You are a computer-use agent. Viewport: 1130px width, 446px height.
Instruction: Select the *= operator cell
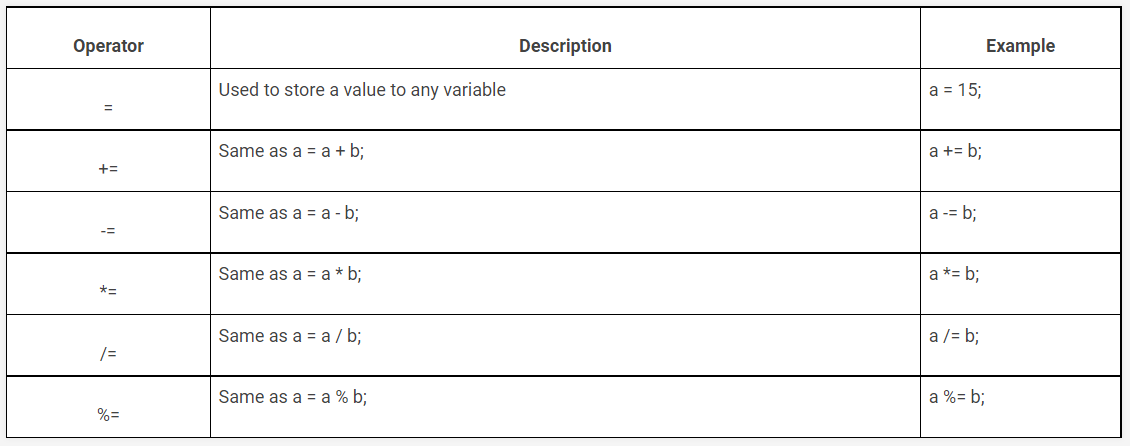point(108,292)
